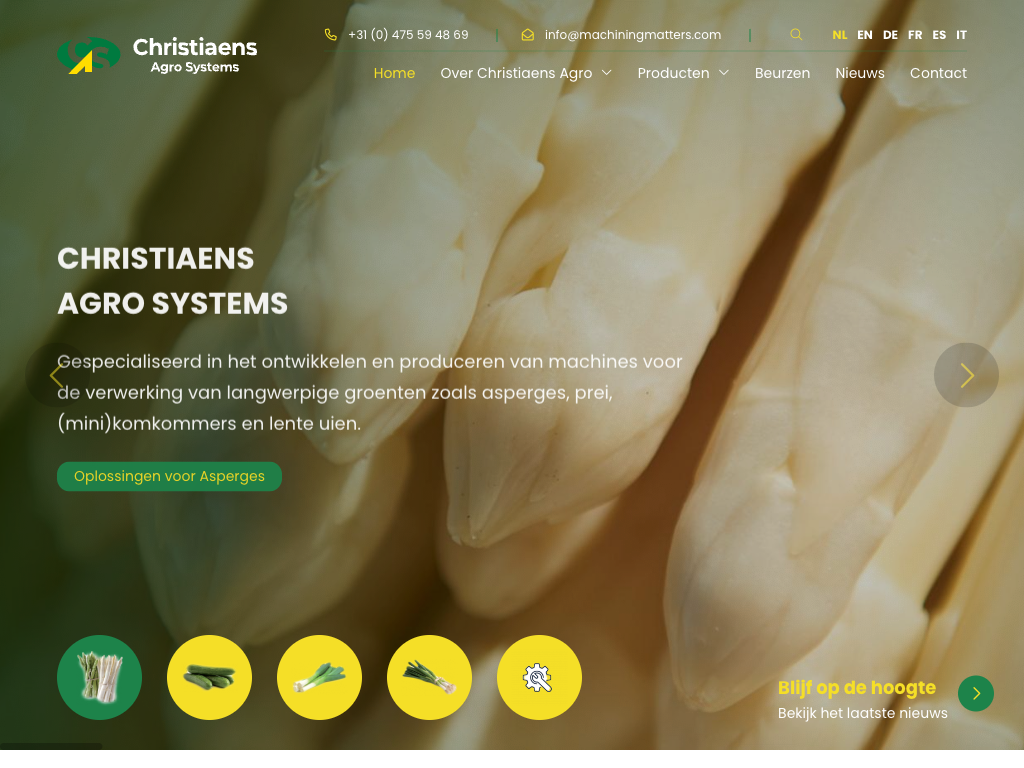Click Oplossingen voor Asperges button
Viewport: 1024px width, 768px height.
point(169,476)
